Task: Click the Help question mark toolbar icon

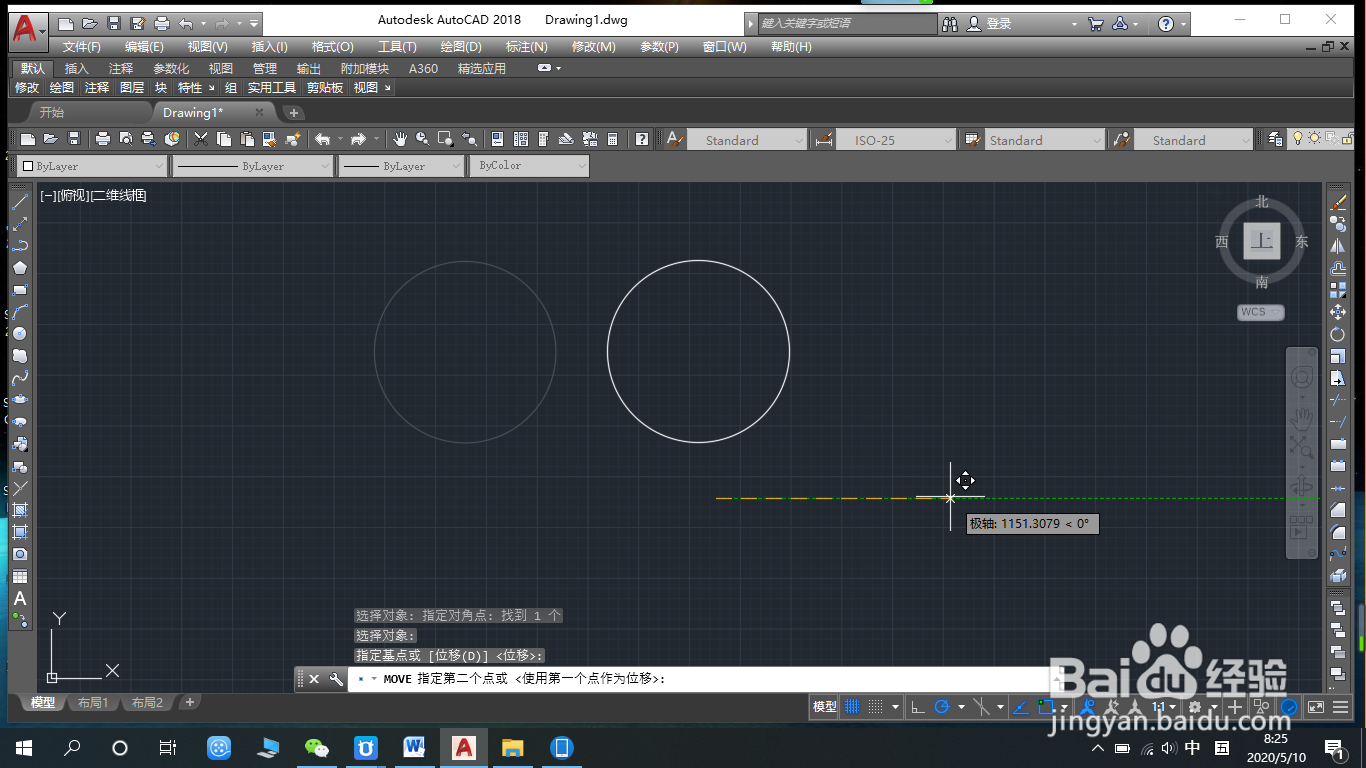Action: (642, 139)
